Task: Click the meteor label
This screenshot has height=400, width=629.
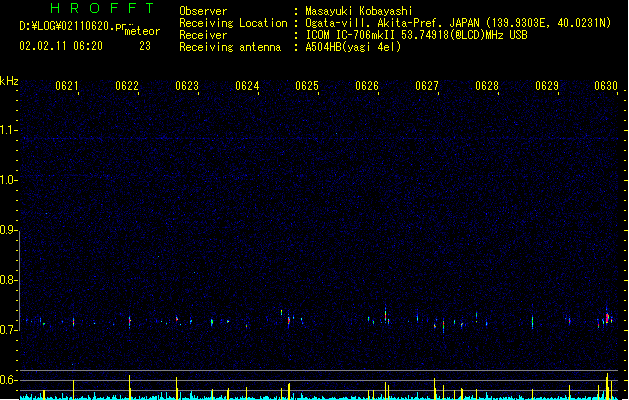Action: [142, 31]
